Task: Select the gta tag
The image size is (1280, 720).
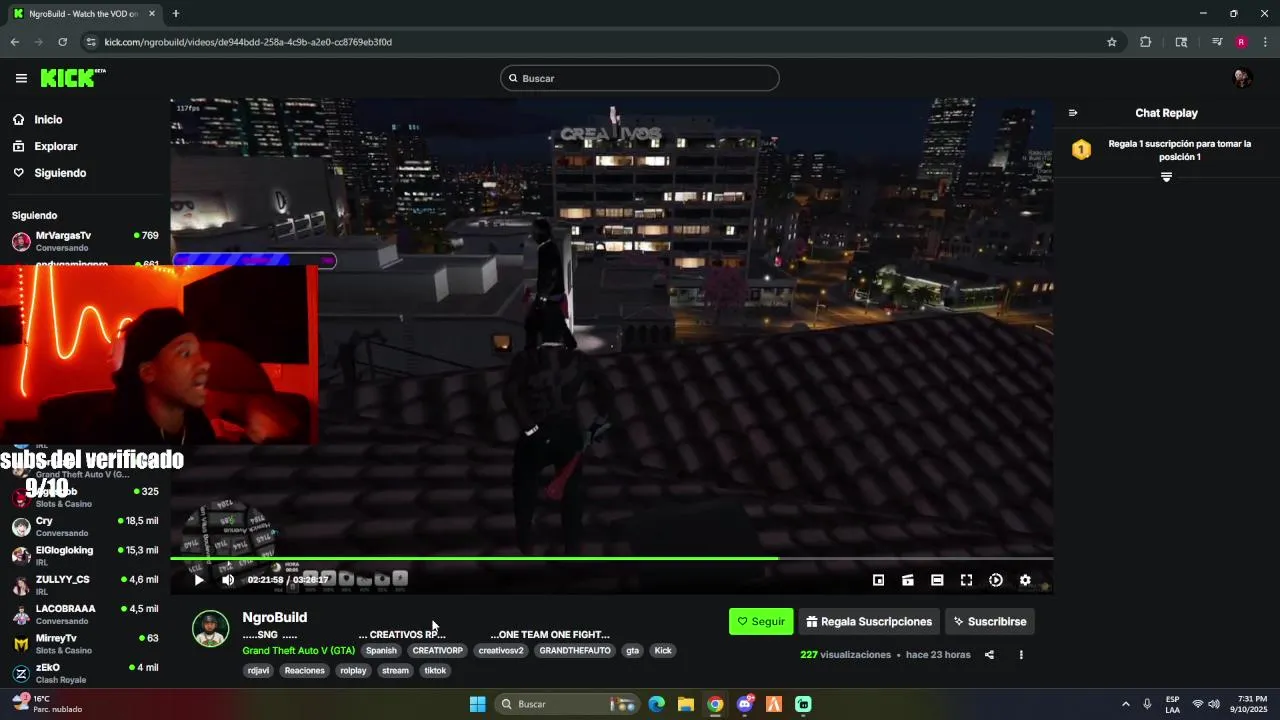Action: click(632, 650)
